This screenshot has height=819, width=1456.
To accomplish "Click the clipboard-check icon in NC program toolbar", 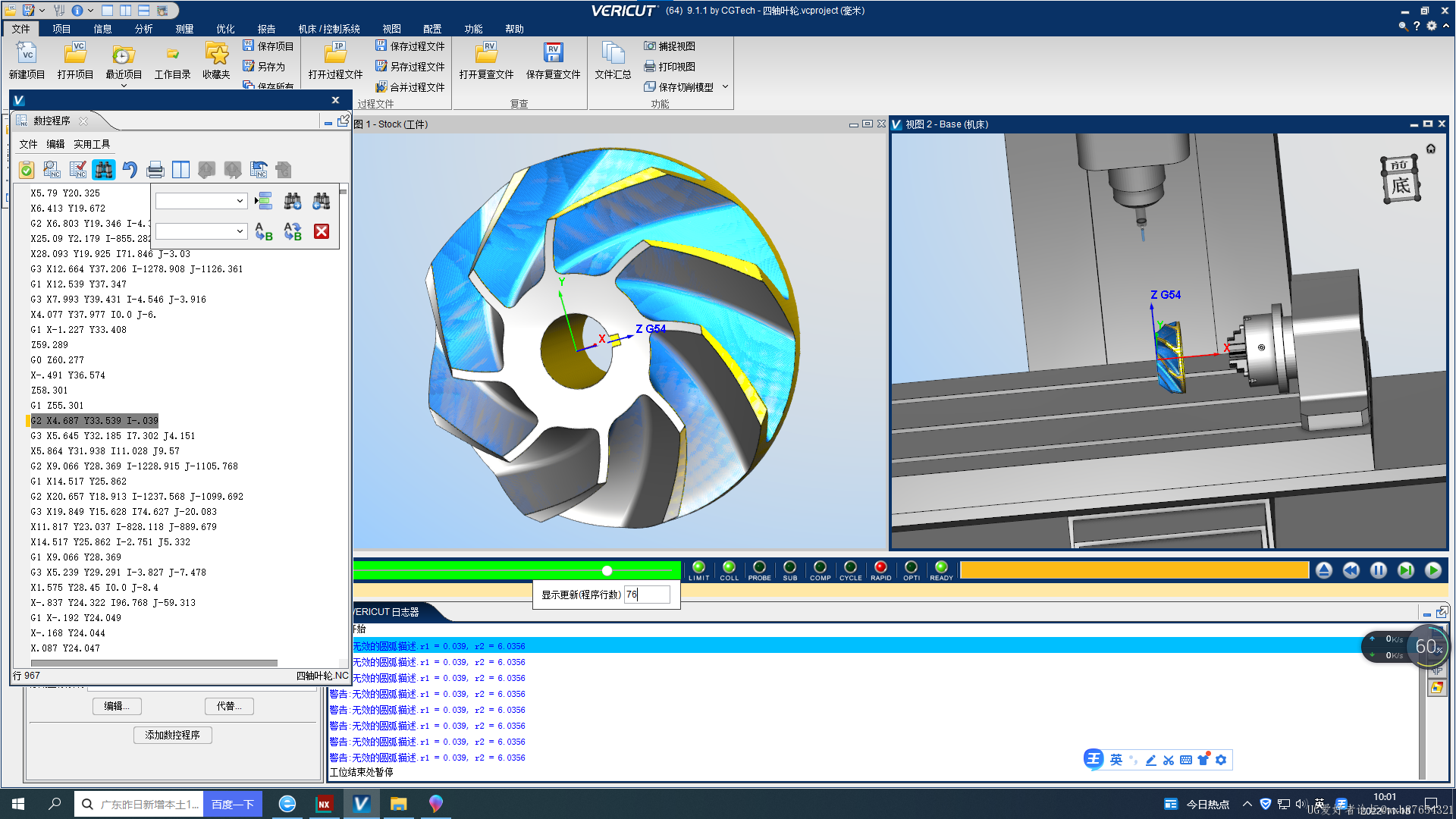I will tap(27, 170).
